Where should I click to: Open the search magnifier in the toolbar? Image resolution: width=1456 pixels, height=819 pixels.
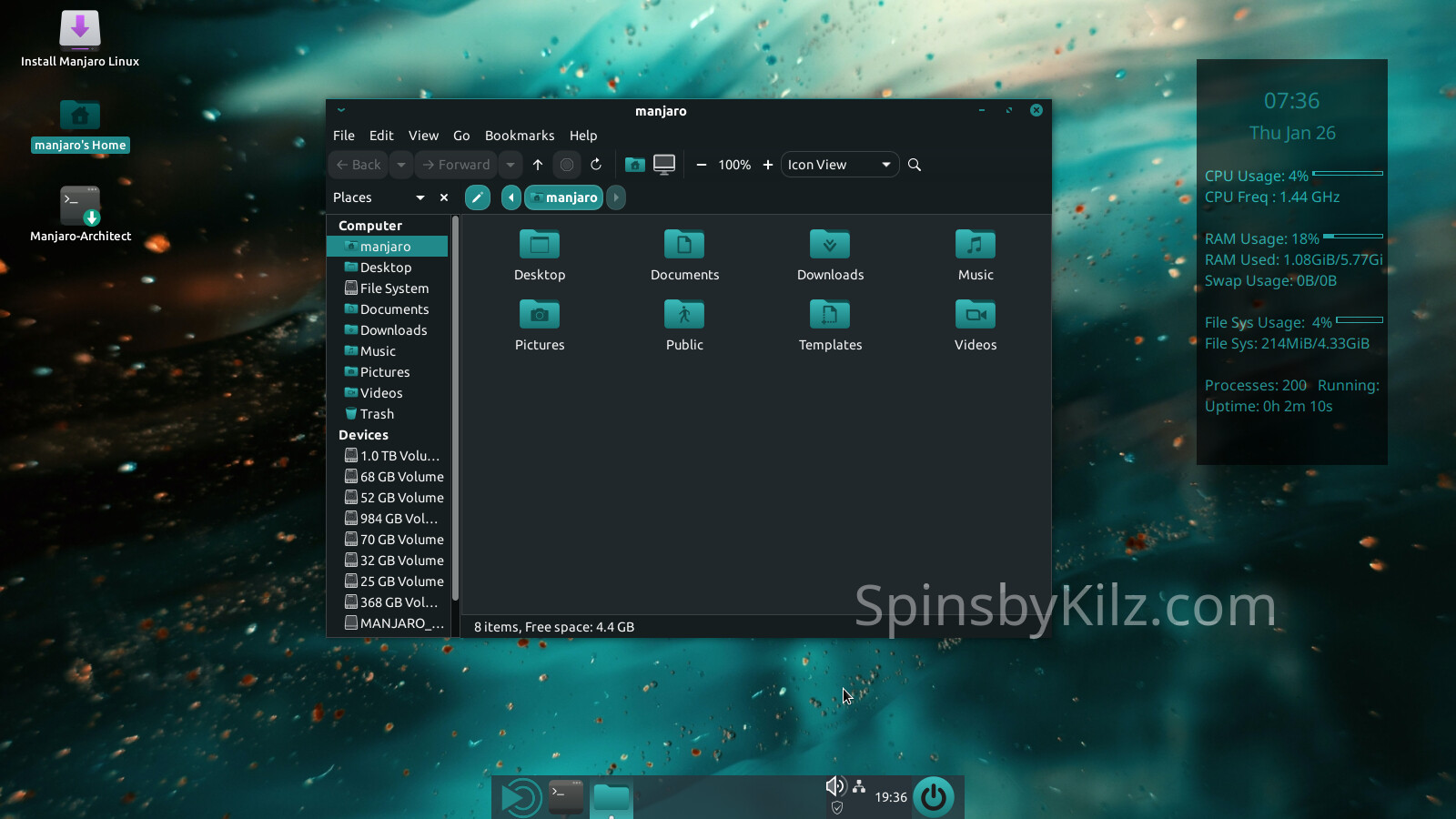click(x=915, y=165)
